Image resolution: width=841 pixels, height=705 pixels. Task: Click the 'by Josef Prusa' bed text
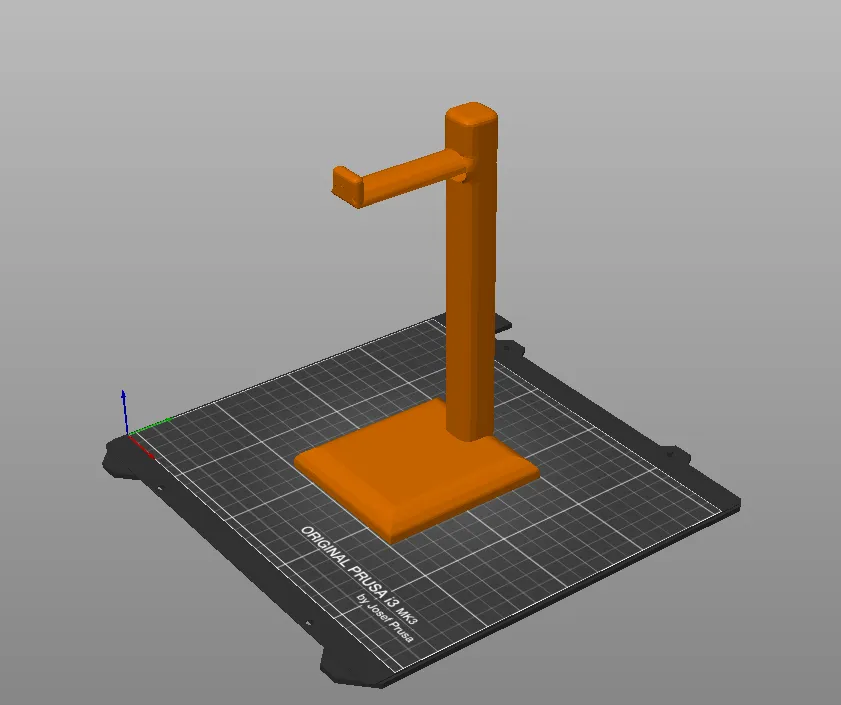click(385, 618)
